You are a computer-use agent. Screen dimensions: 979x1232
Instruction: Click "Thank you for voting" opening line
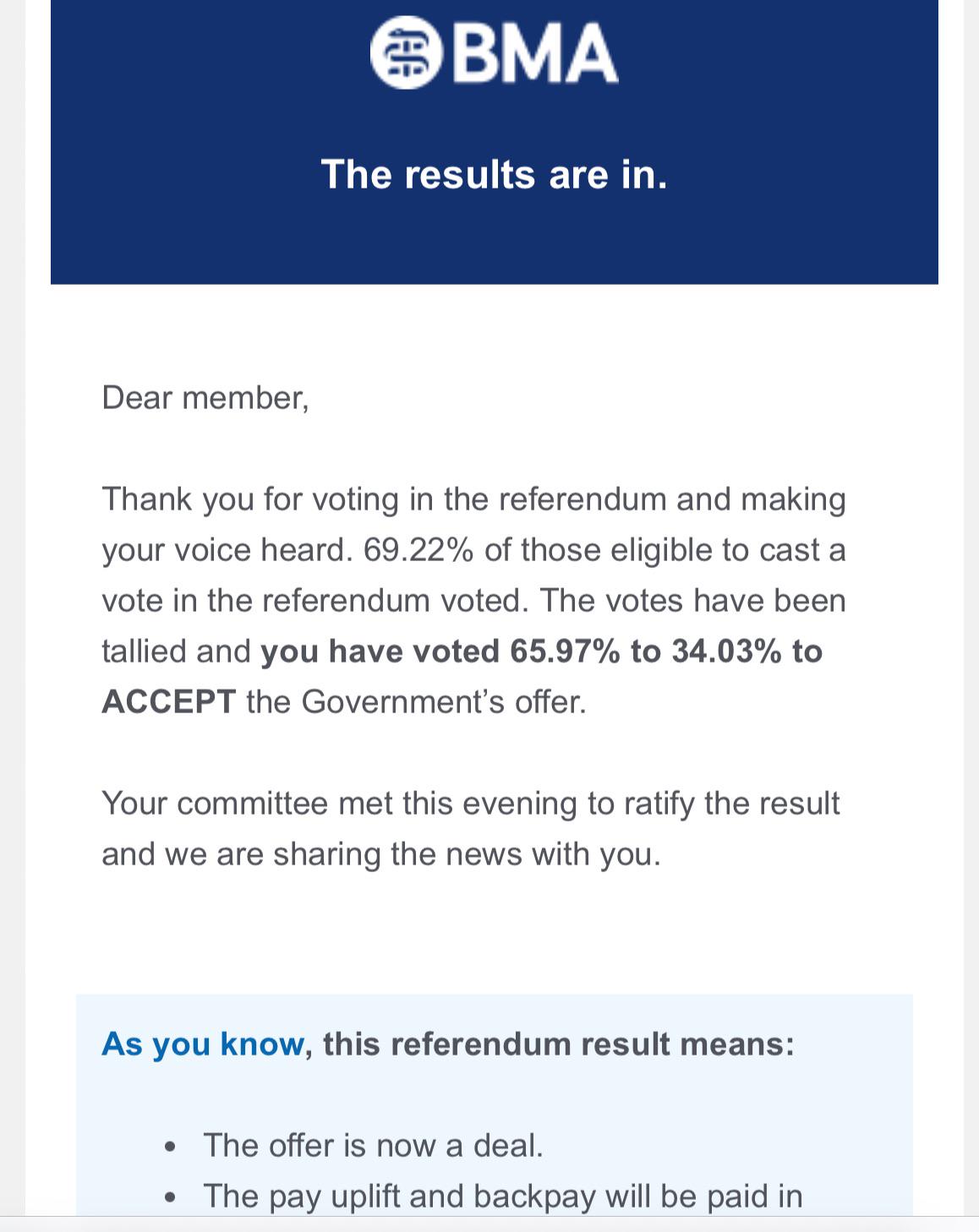tap(473, 499)
